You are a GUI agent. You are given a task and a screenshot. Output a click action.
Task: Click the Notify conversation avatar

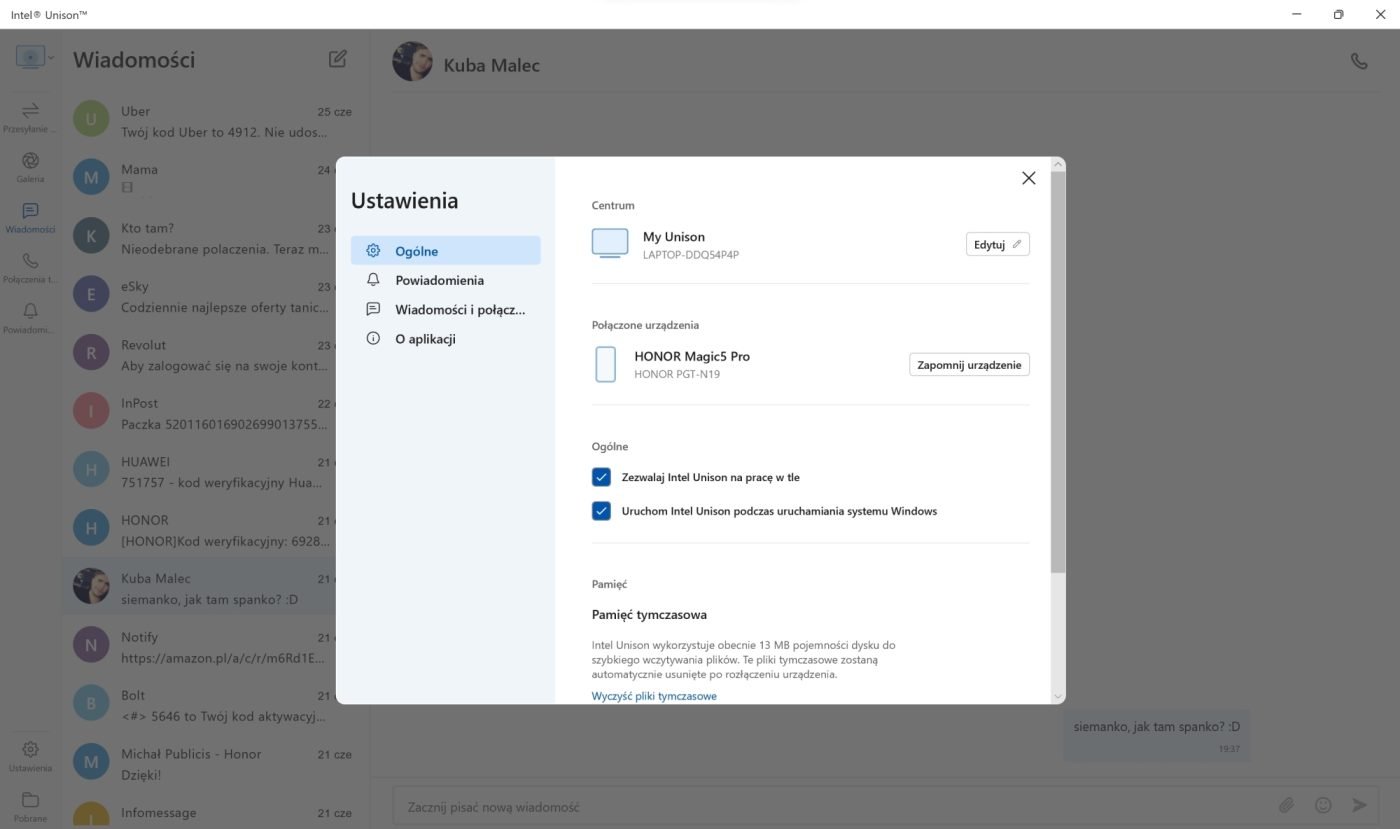point(91,645)
